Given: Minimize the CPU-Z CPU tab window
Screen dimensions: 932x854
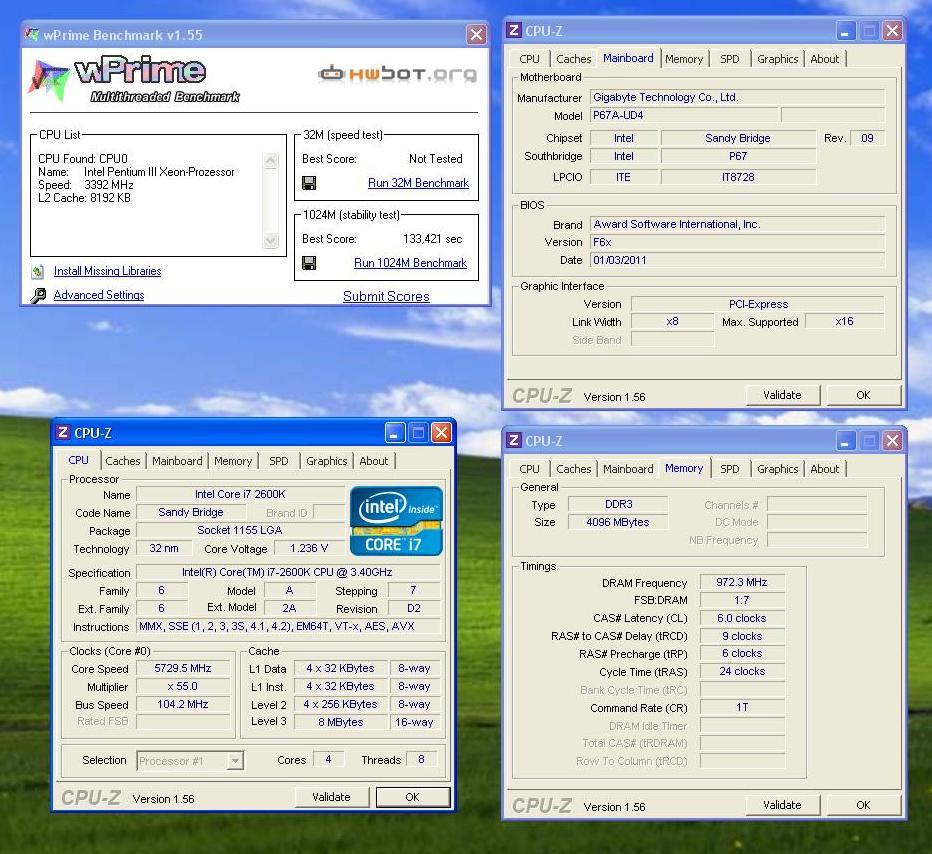Looking at the screenshot, I should pos(395,433).
